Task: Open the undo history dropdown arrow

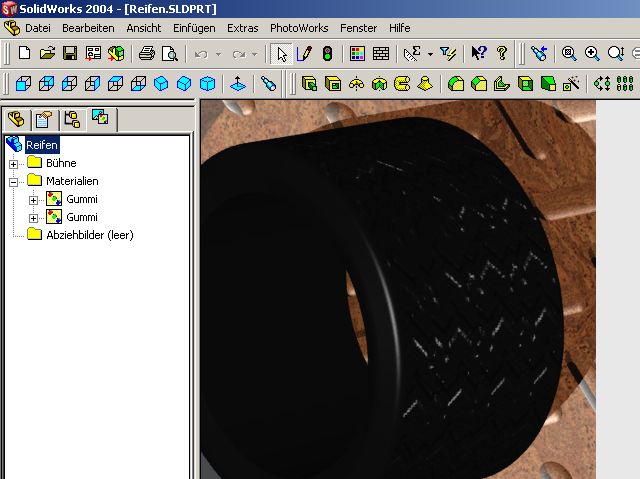Action: click(218, 54)
